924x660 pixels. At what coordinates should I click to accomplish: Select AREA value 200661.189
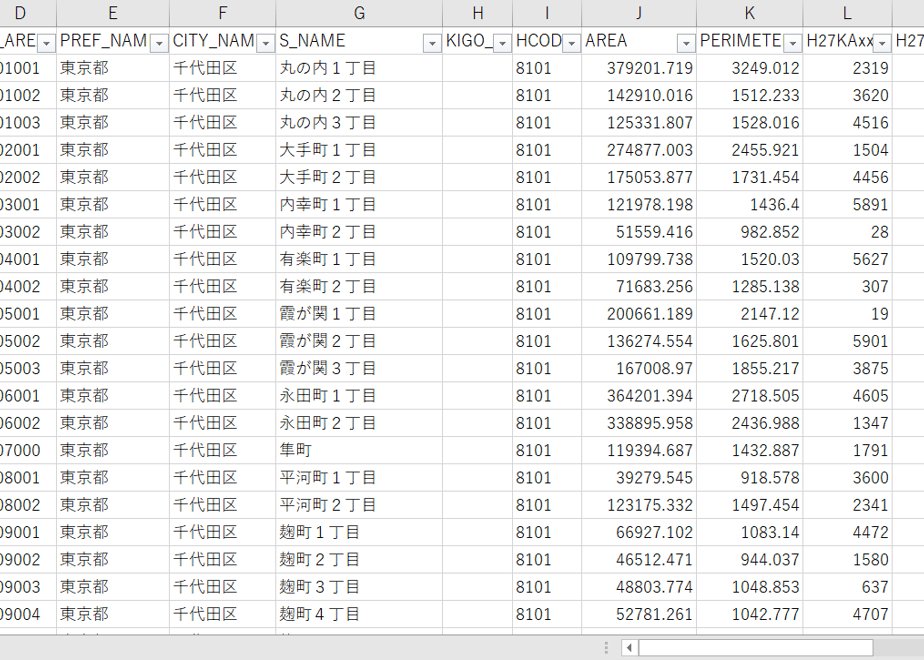639,314
